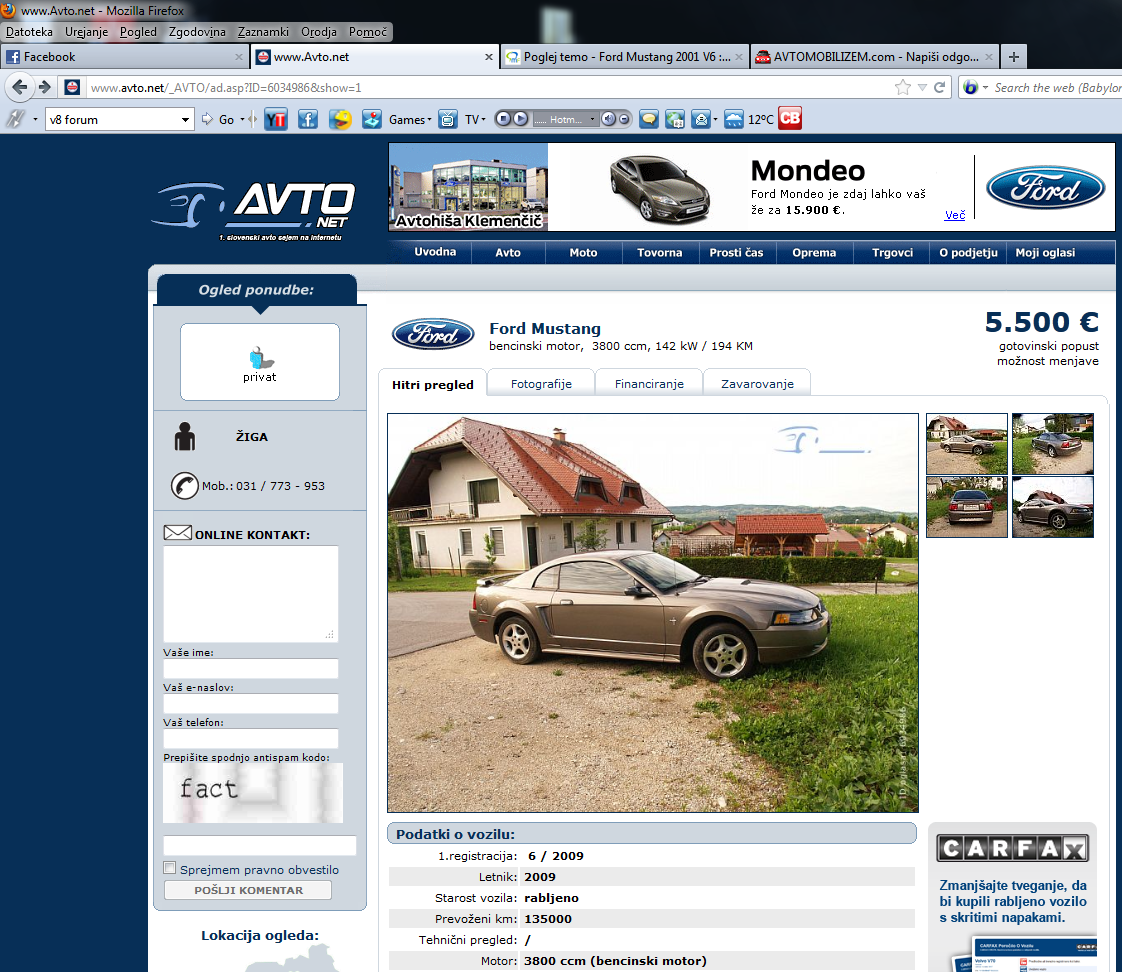Open the Orodja menu

pos(319,31)
